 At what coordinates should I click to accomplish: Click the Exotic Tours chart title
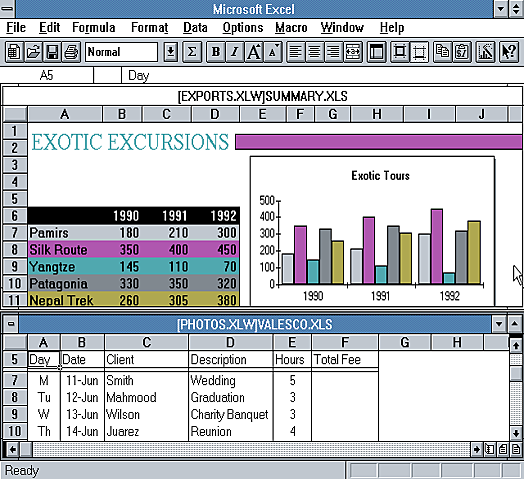coord(380,175)
